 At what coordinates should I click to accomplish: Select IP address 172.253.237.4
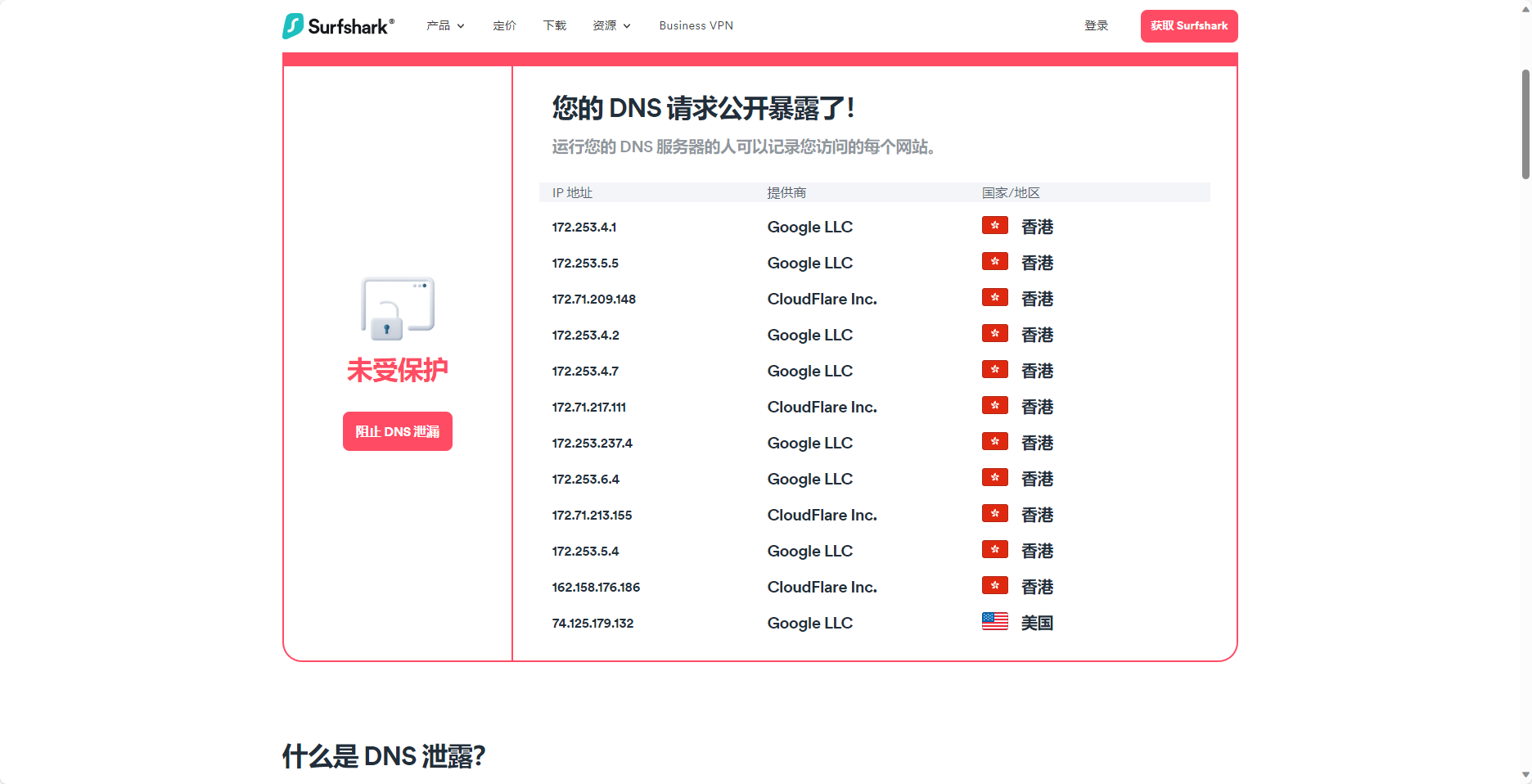coord(593,444)
